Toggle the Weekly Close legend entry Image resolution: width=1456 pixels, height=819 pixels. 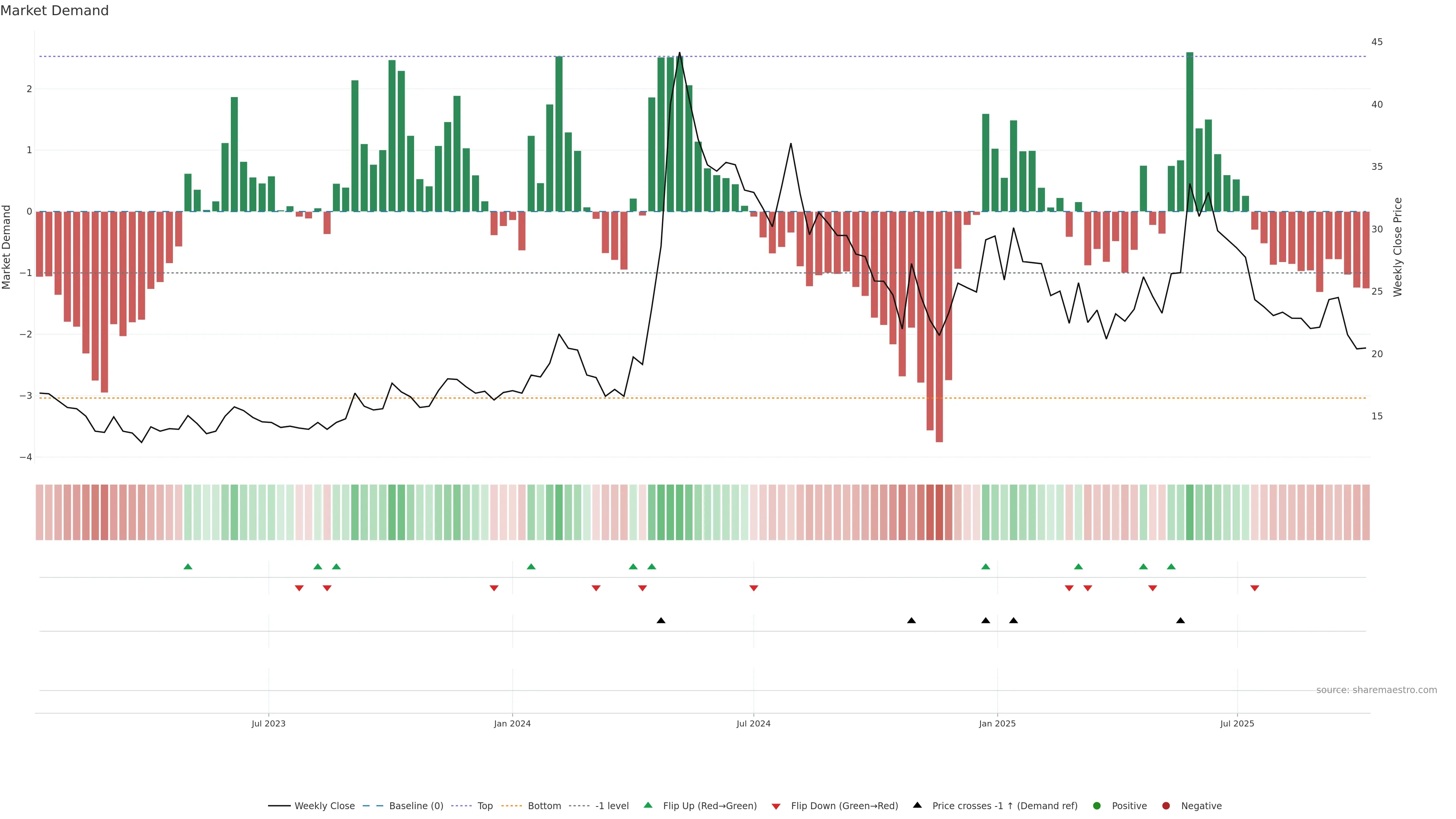coord(325,805)
